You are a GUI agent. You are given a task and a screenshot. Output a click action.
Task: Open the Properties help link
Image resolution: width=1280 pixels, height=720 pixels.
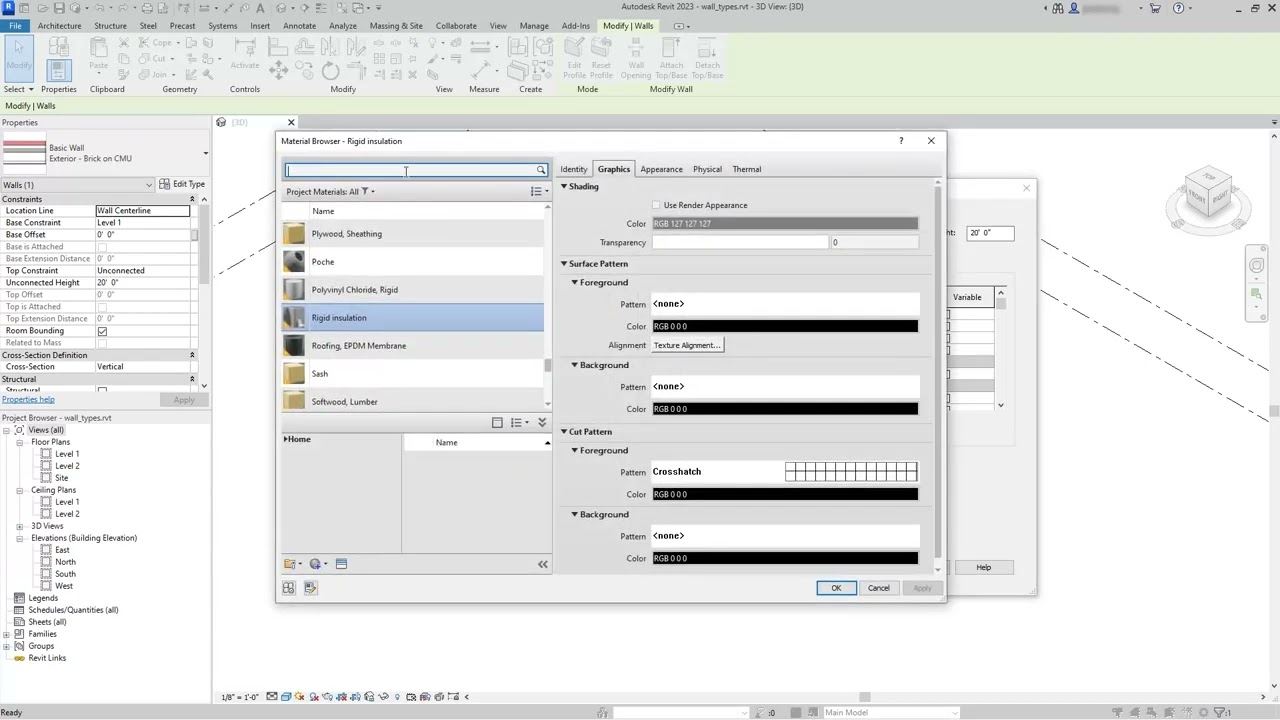[x=28, y=400]
